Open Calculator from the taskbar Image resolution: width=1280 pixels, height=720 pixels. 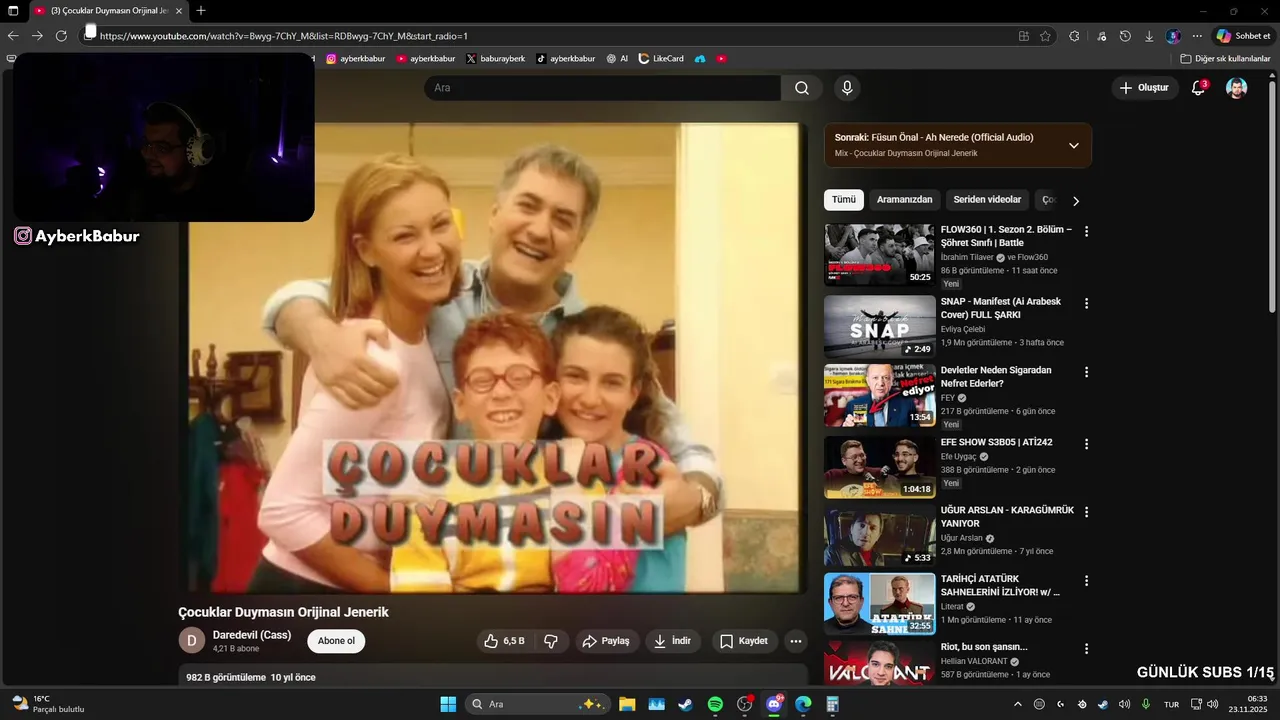pos(832,704)
